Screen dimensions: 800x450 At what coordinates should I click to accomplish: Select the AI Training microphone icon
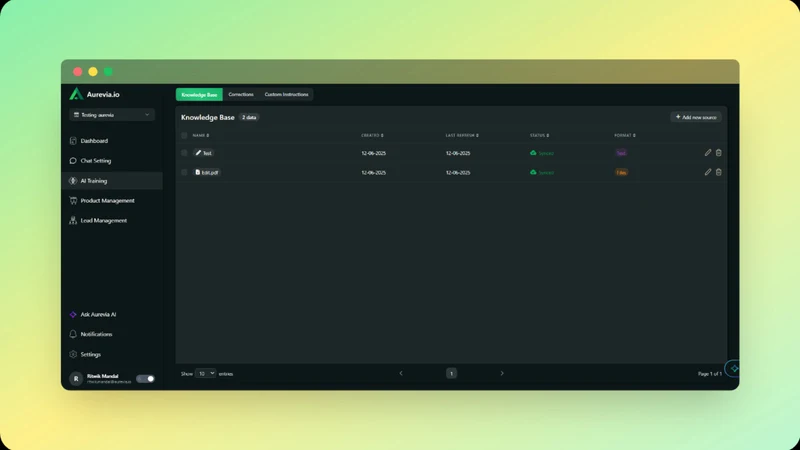click(x=73, y=181)
